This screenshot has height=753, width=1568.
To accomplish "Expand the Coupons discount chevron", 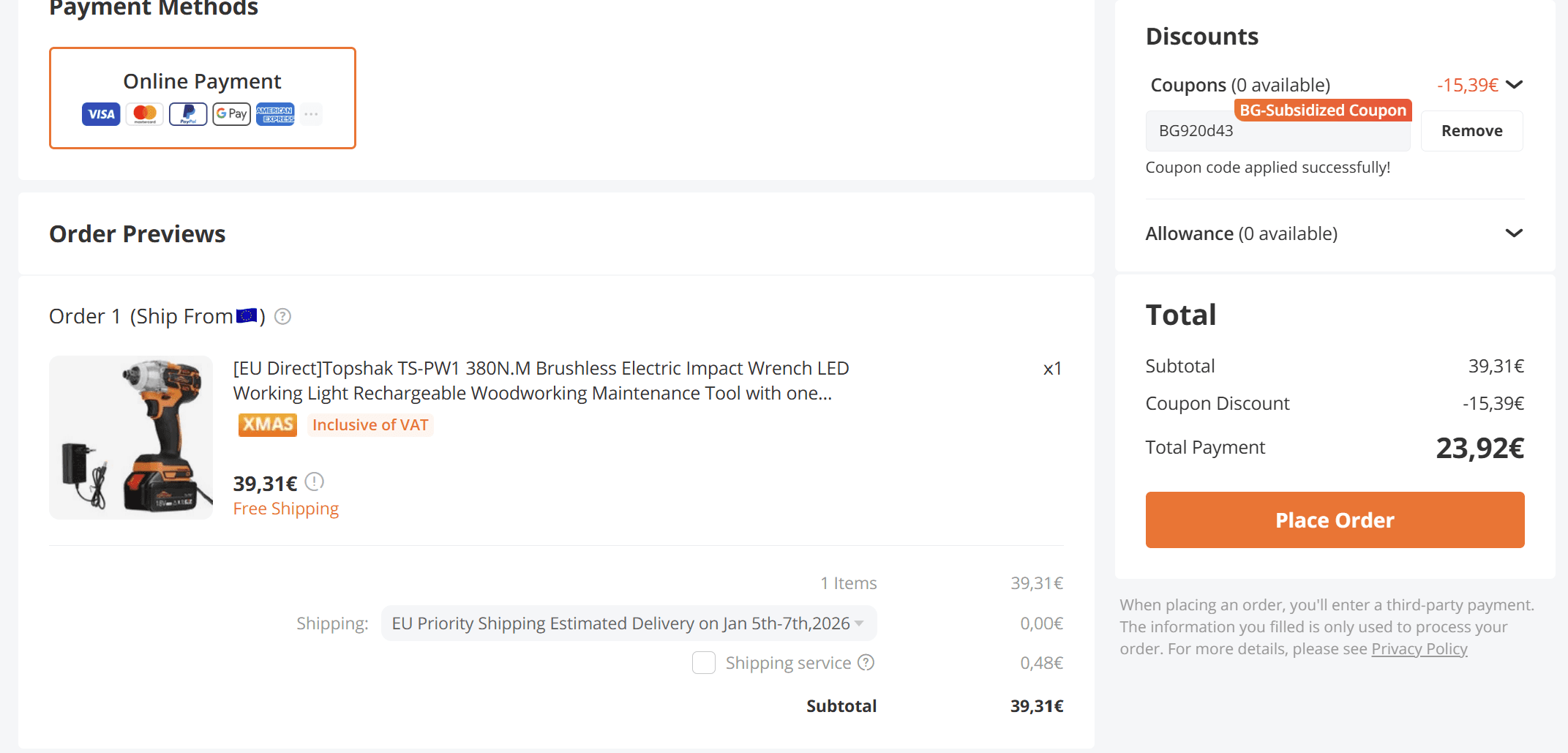I will point(1515,85).
